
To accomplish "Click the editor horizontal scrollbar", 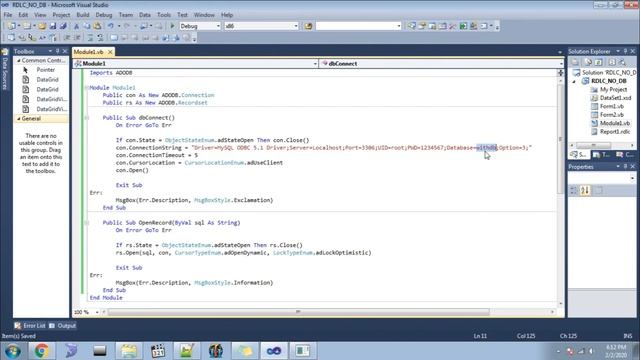I will point(298,312).
